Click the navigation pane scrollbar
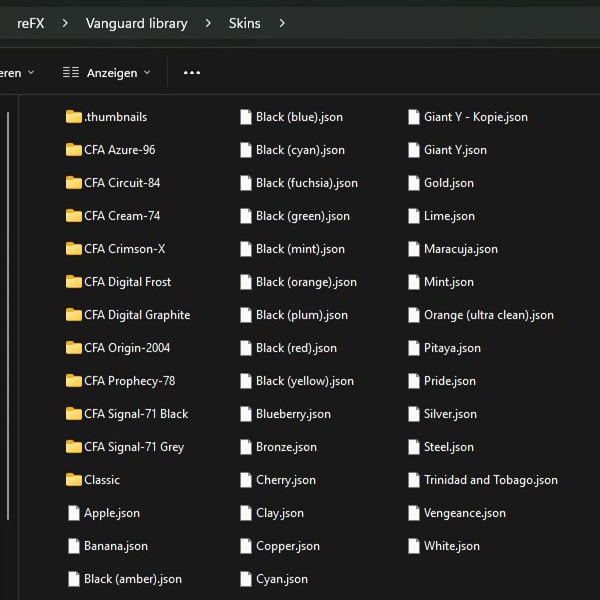 click(x=8, y=316)
